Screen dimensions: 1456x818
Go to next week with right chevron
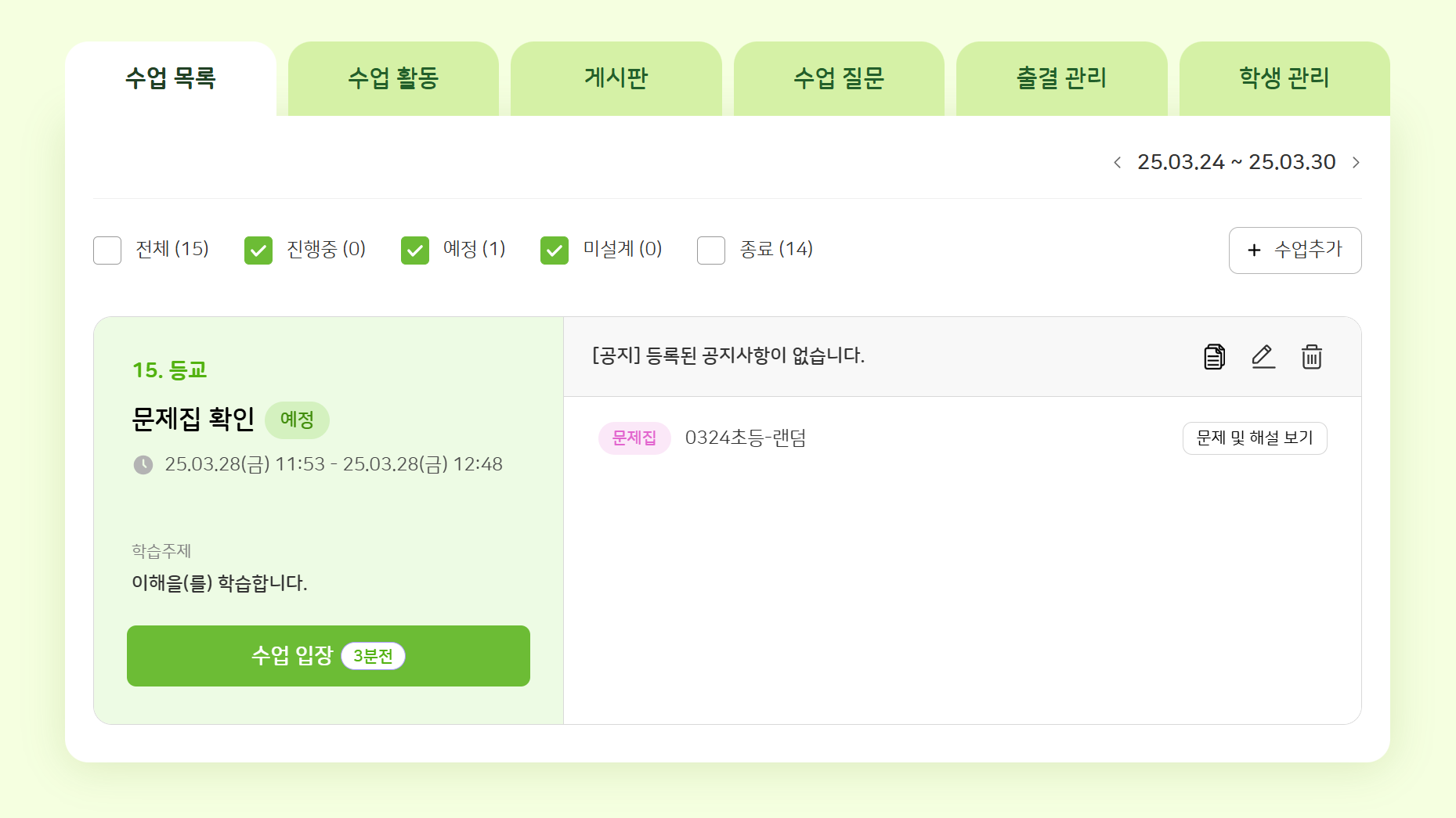1356,163
